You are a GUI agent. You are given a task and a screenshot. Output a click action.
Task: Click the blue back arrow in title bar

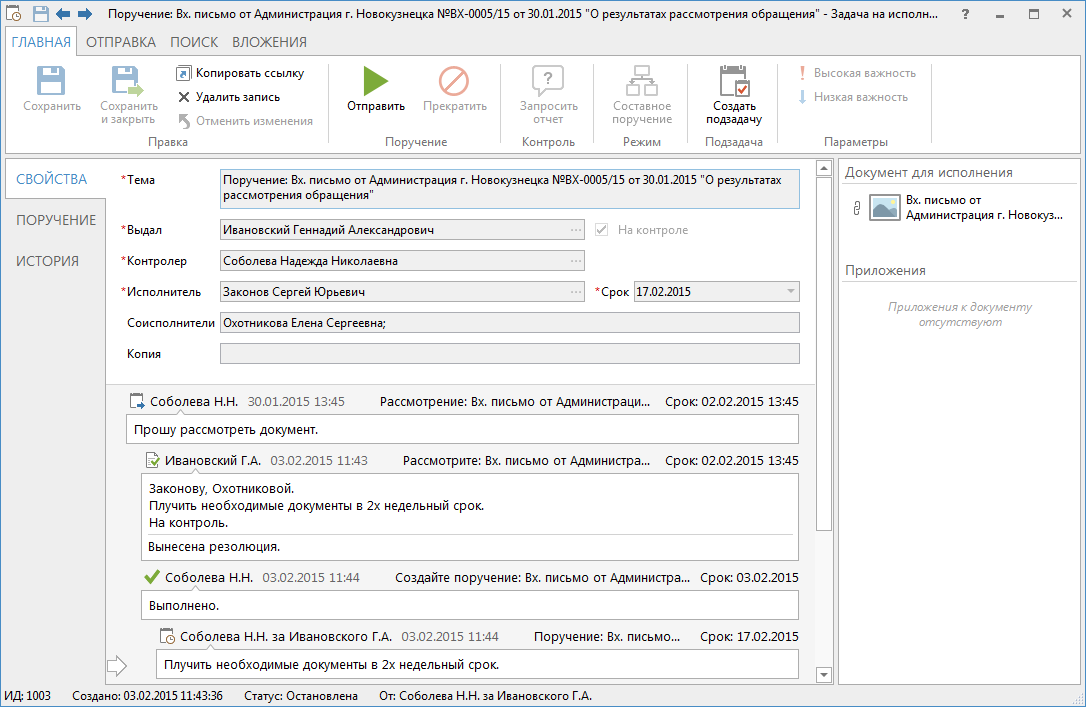(63, 15)
